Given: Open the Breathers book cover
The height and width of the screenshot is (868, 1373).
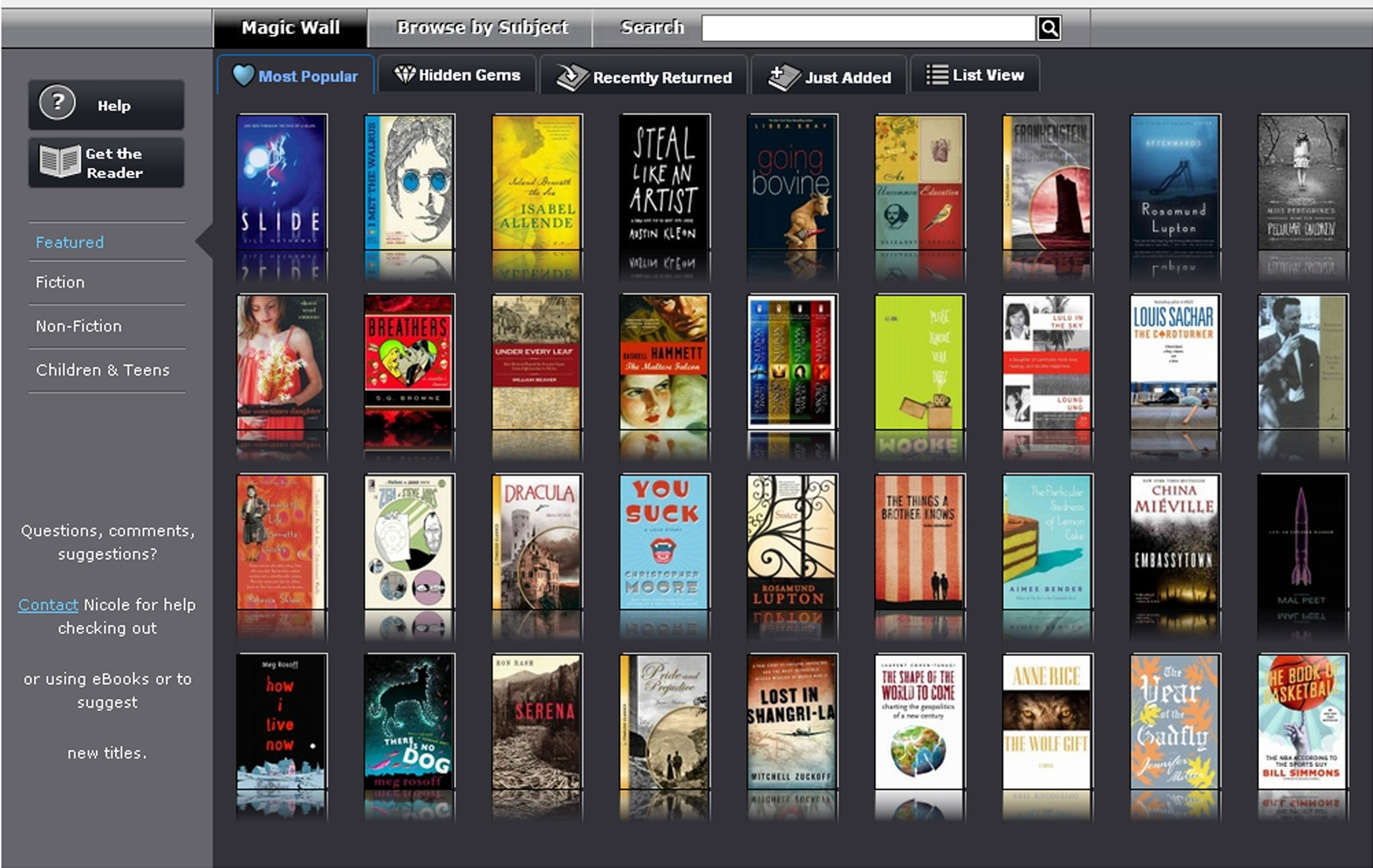Looking at the screenshot, I should coord(408,362).
